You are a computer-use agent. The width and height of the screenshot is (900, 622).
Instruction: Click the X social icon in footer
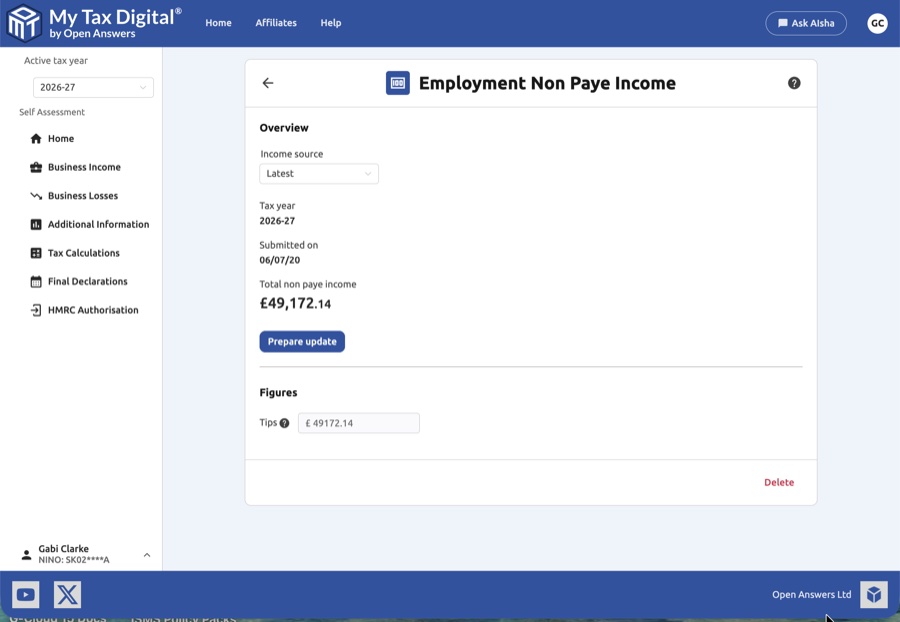click(65, 593)
